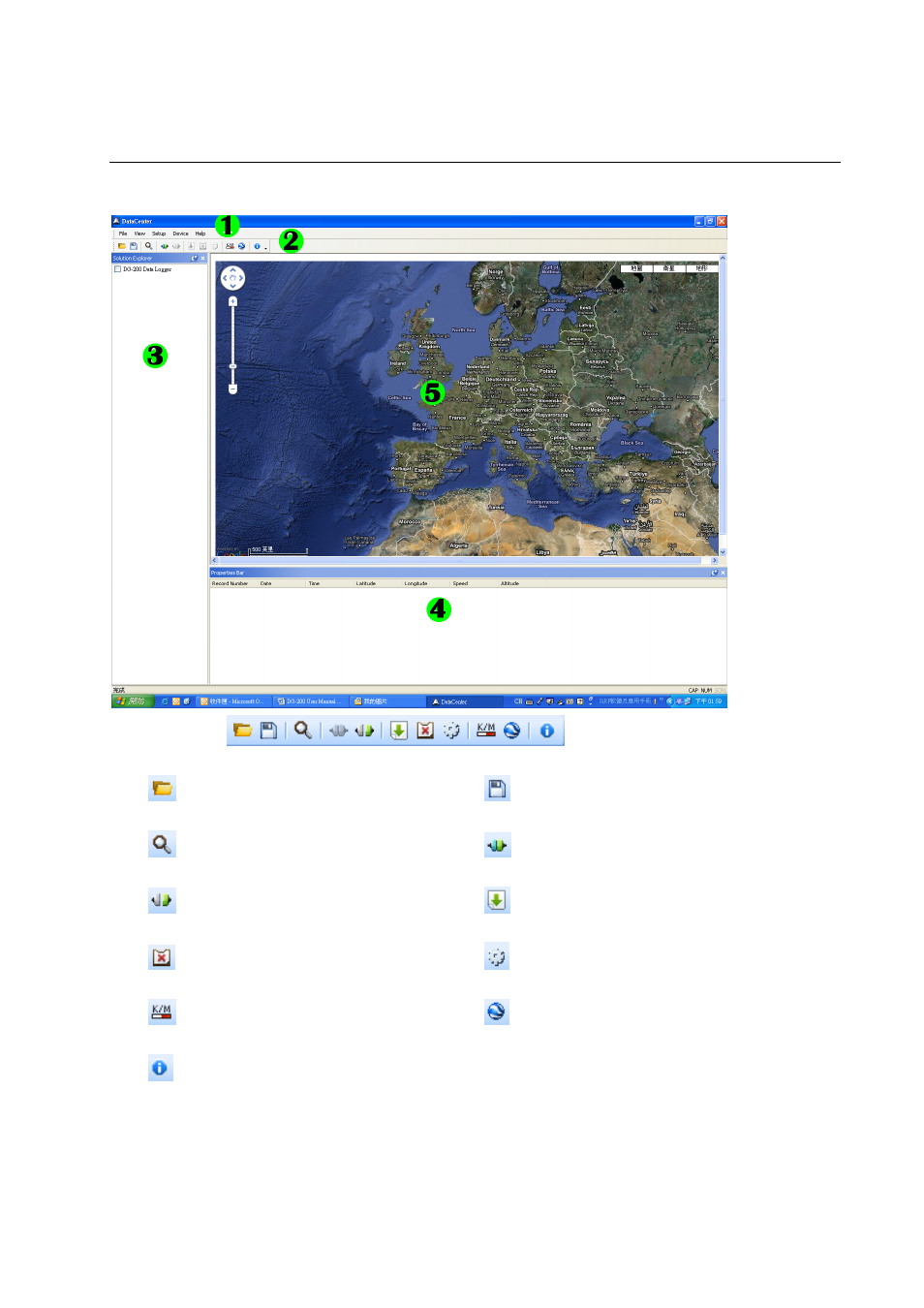This screenshot has height=1308, width=924.
Task: Click the map zoom-in plus button
Action: point(232,301)
